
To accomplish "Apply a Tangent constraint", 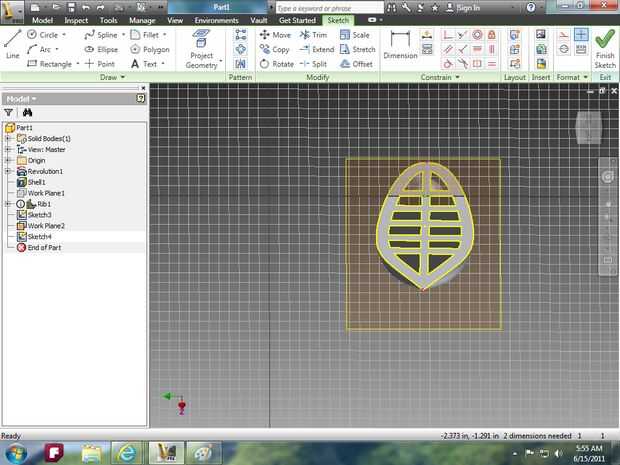I will (x=448, y=64).
